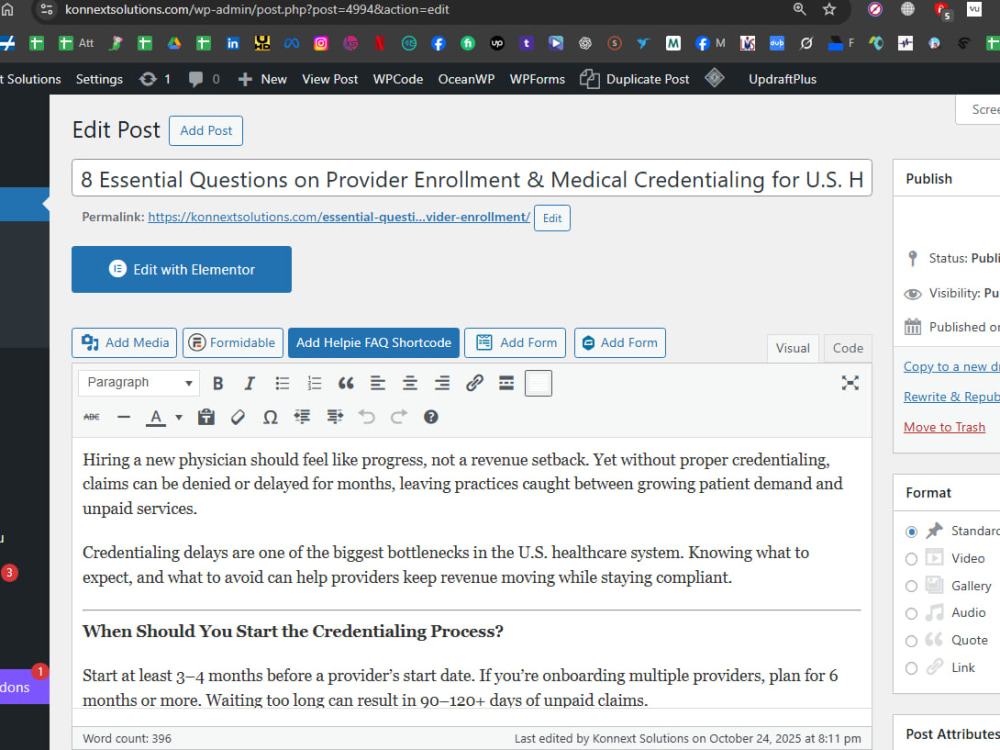Align text left
Screen dimensions: 1000x750
tap(378, 383)
